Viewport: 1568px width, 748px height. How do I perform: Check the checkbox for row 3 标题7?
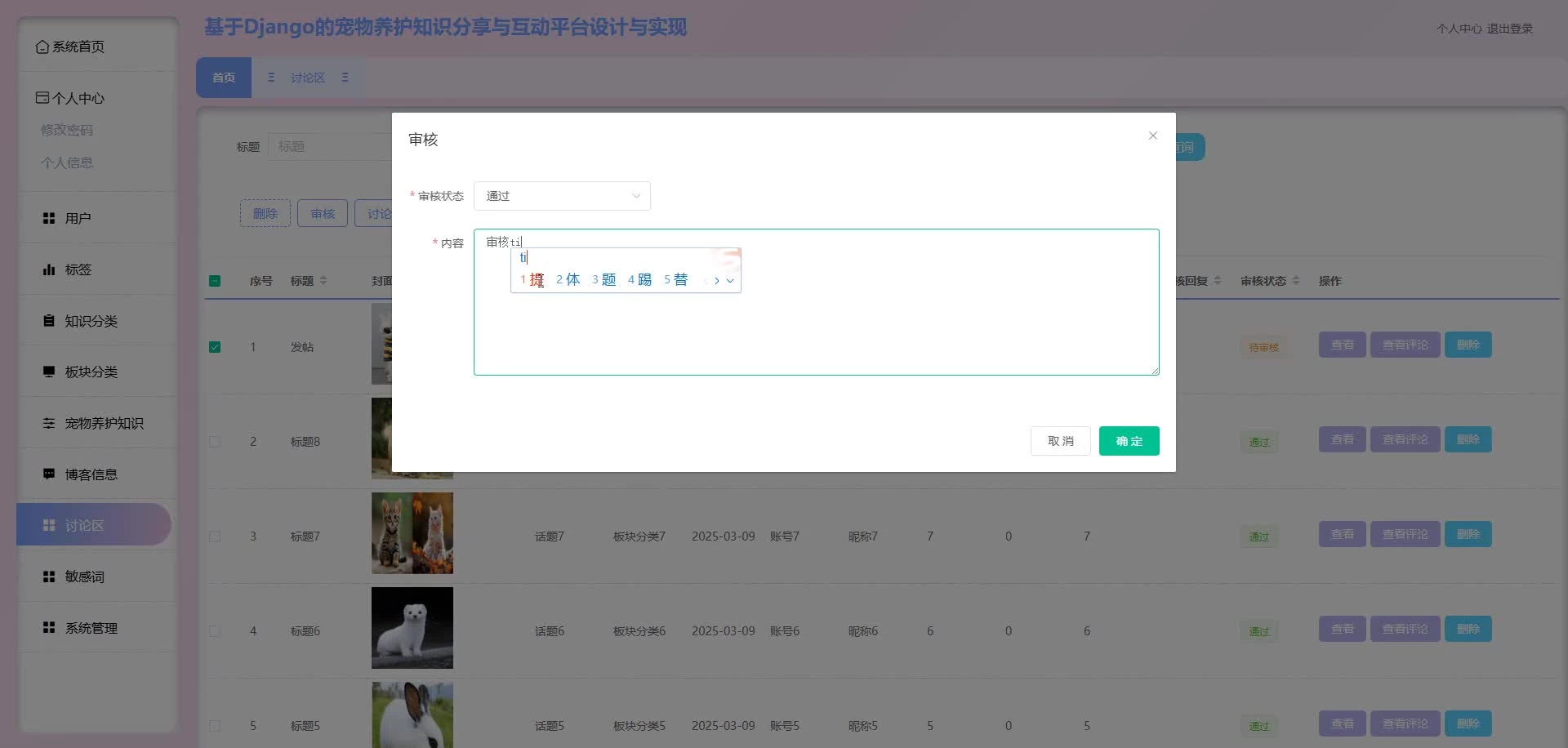(x=215, y=537)
